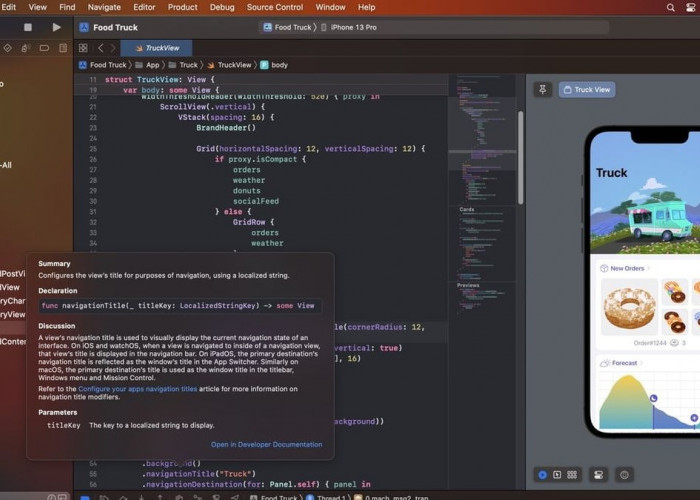This screenshot has height=500, width=700.
Task: Click New Orders card header in preview
Action: (625, 268)
